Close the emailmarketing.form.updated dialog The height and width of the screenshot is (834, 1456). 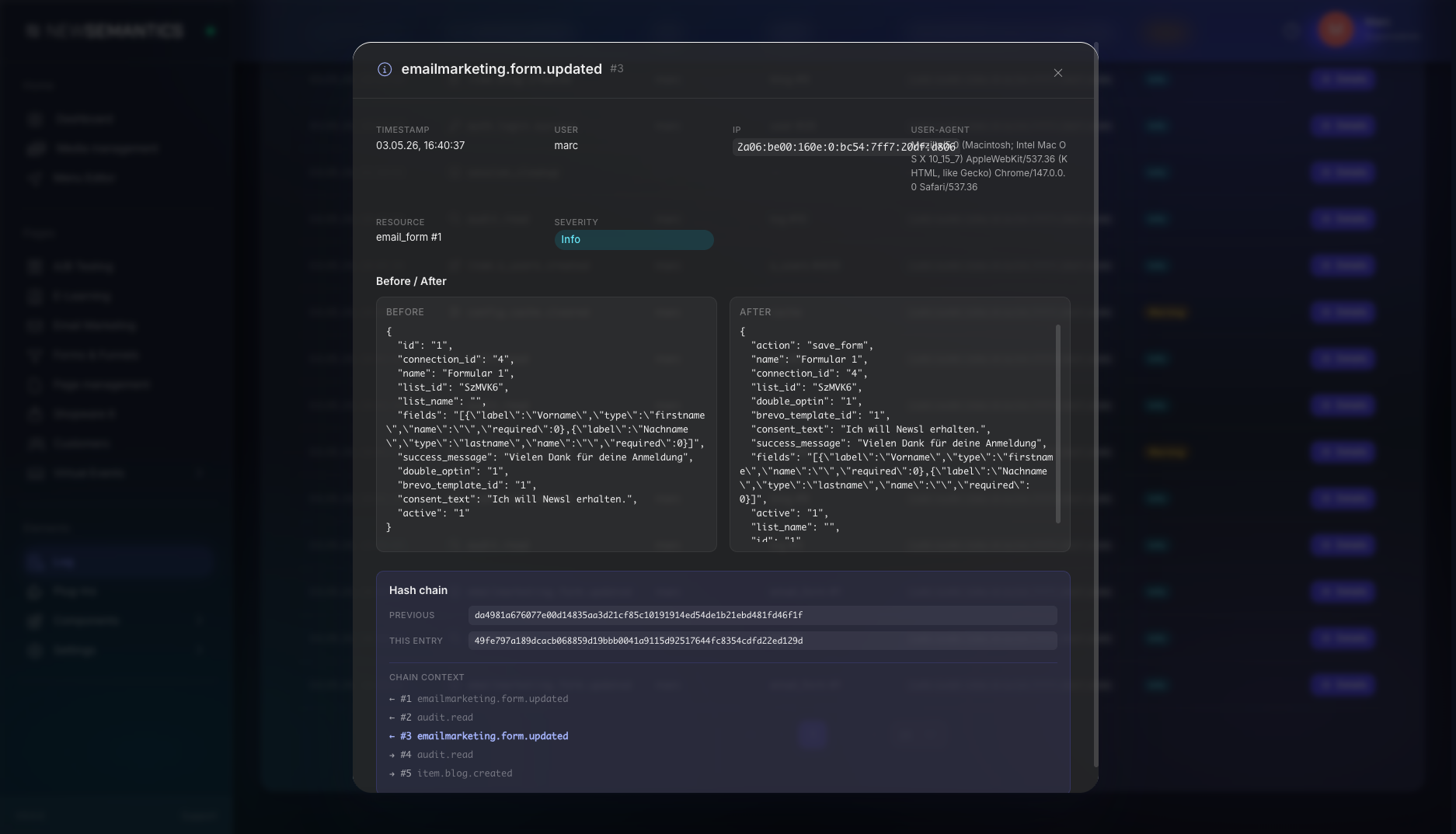point(1057,73)
